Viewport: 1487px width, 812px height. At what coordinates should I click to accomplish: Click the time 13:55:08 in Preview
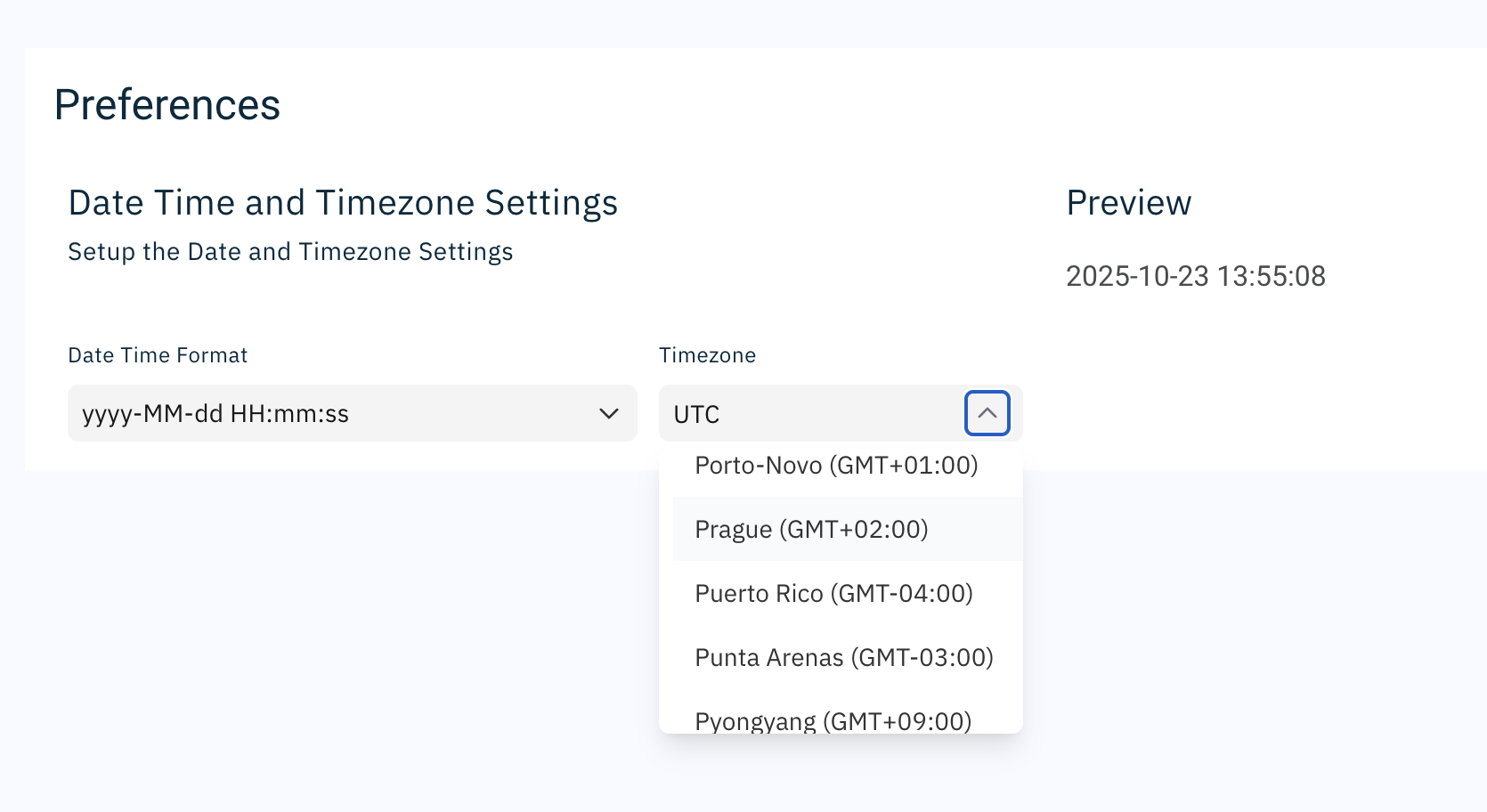coord(1272,276)
